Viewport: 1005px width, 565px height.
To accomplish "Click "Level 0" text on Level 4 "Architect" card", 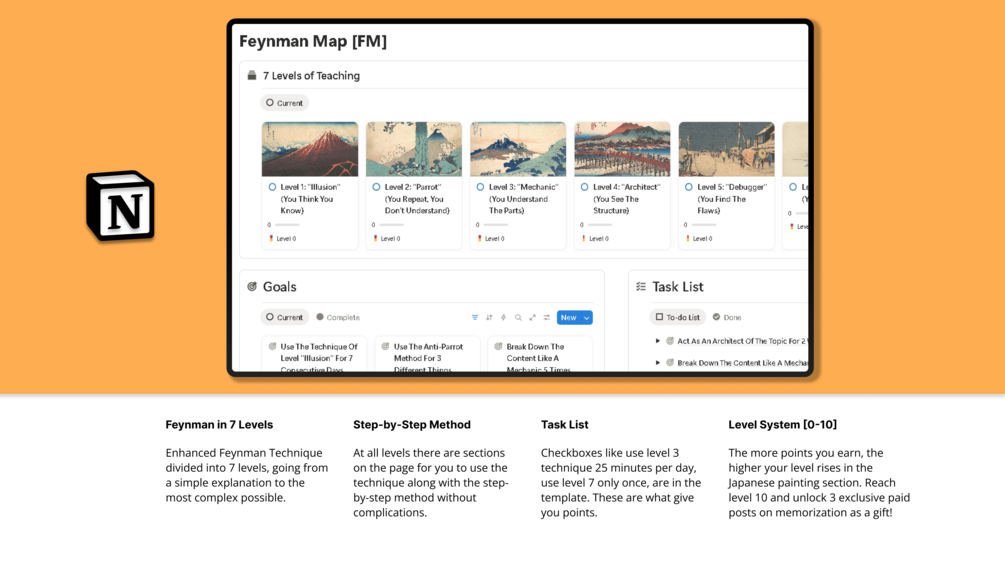I will pyautogui.click(x=599, y=238).
